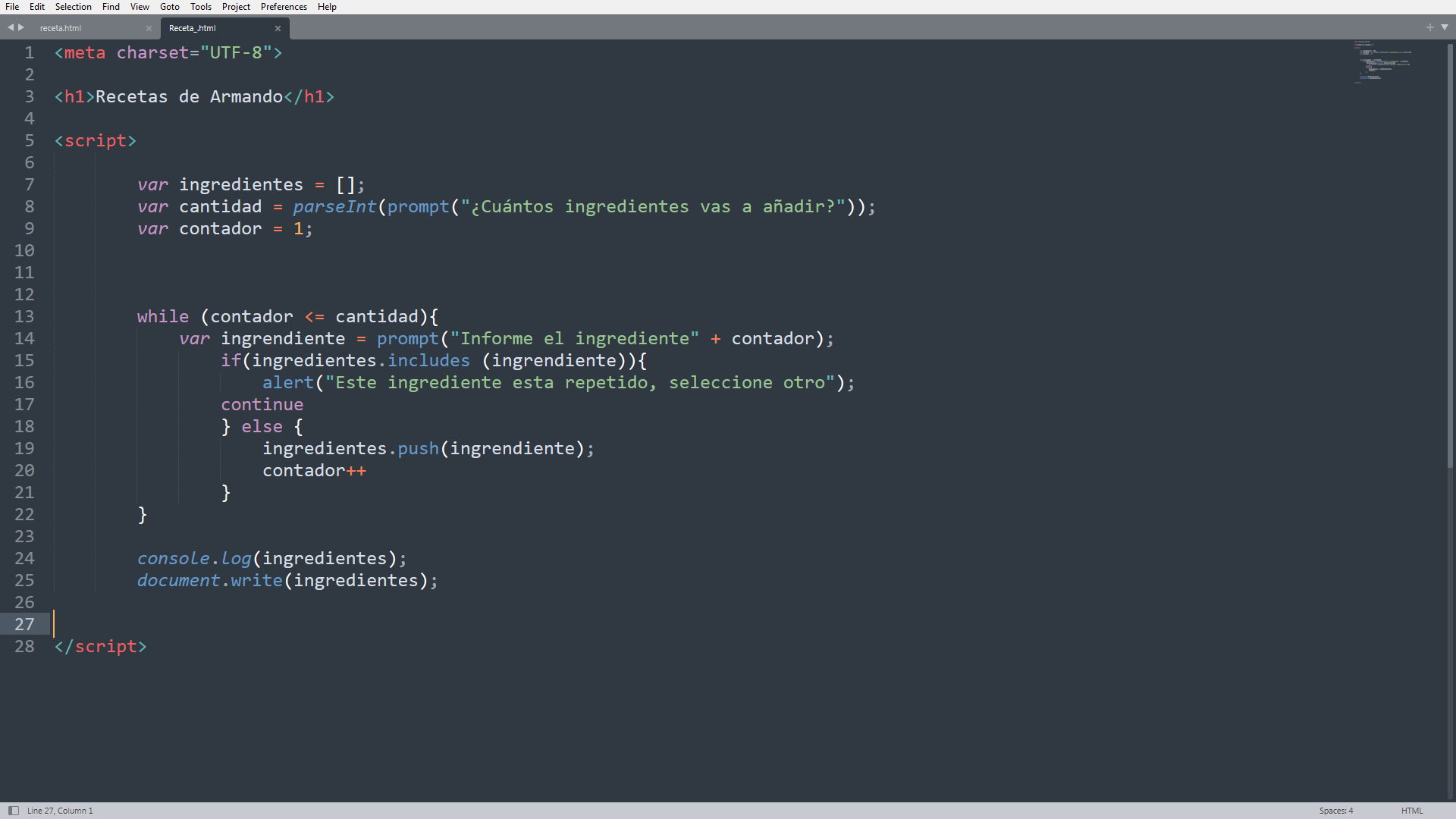Open the Edit menu
Image resolution: width=1456 pixels, height=819 pixels.
tap(37, 7)
